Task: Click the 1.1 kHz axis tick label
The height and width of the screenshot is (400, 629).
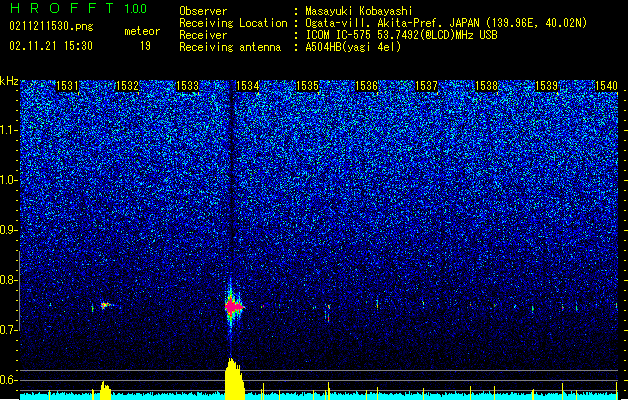Action: pyautogui.click(x=8, y=130)
